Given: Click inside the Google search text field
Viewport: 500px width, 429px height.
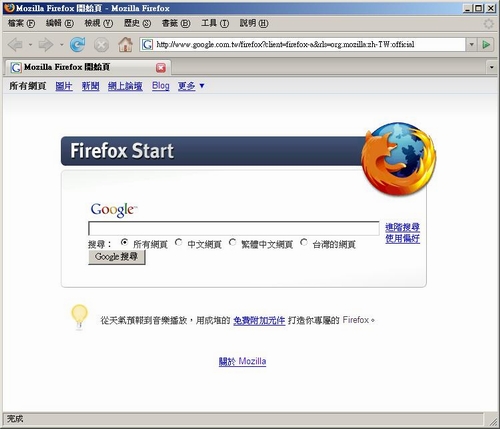Looking at the screenshot, I should tap(234, 228).
